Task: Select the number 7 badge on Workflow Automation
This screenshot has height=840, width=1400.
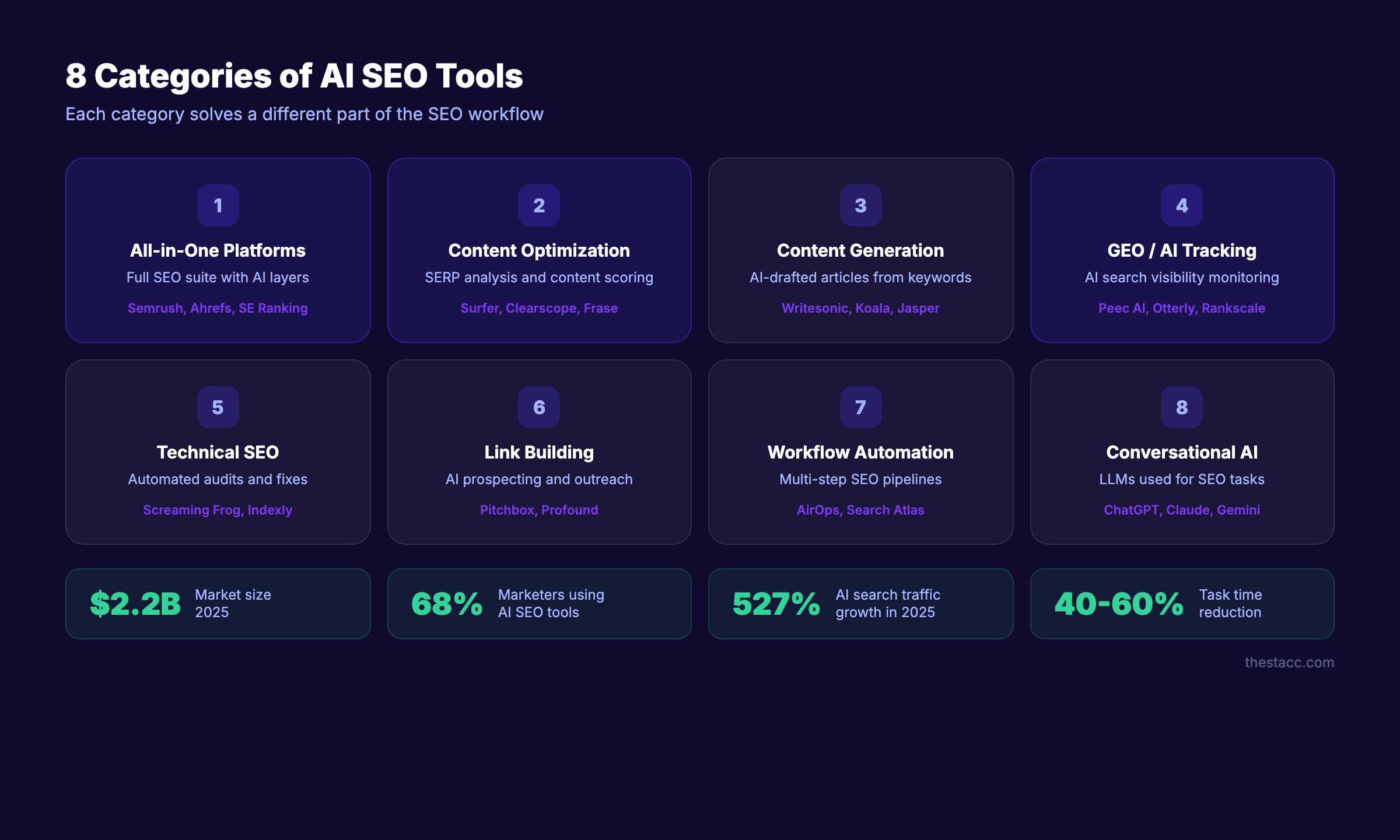Action: coord(860,407)
